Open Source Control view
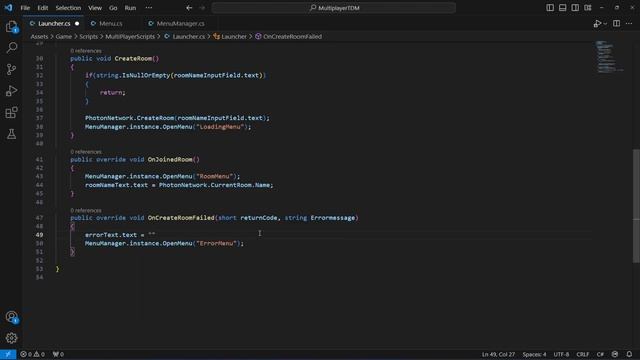Viewport: 640px width, 360px height. click(11, 69)
